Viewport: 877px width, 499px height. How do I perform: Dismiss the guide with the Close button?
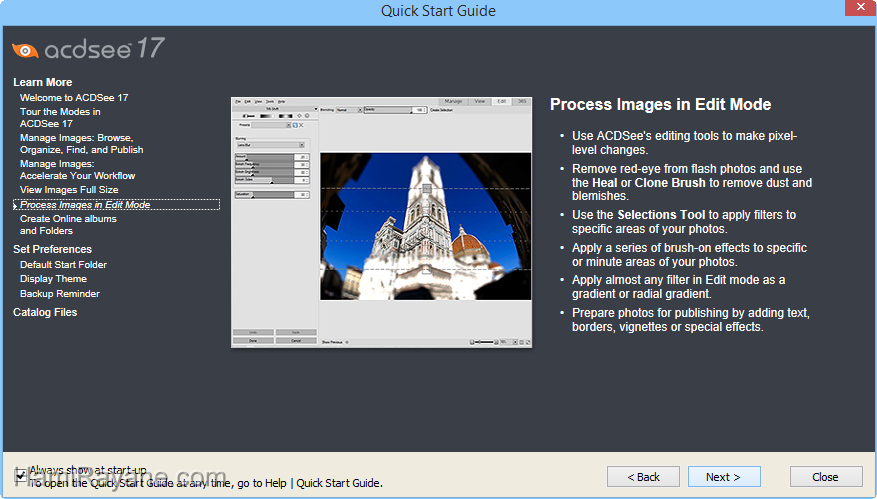click(x=826, y=477)
